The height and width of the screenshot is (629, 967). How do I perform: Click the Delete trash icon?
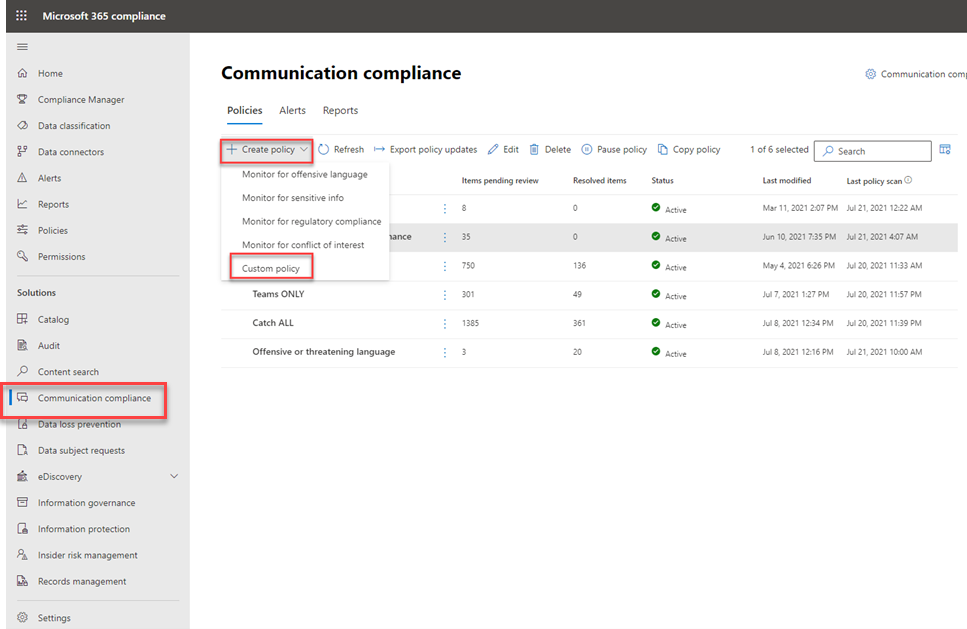click(534, 149)
